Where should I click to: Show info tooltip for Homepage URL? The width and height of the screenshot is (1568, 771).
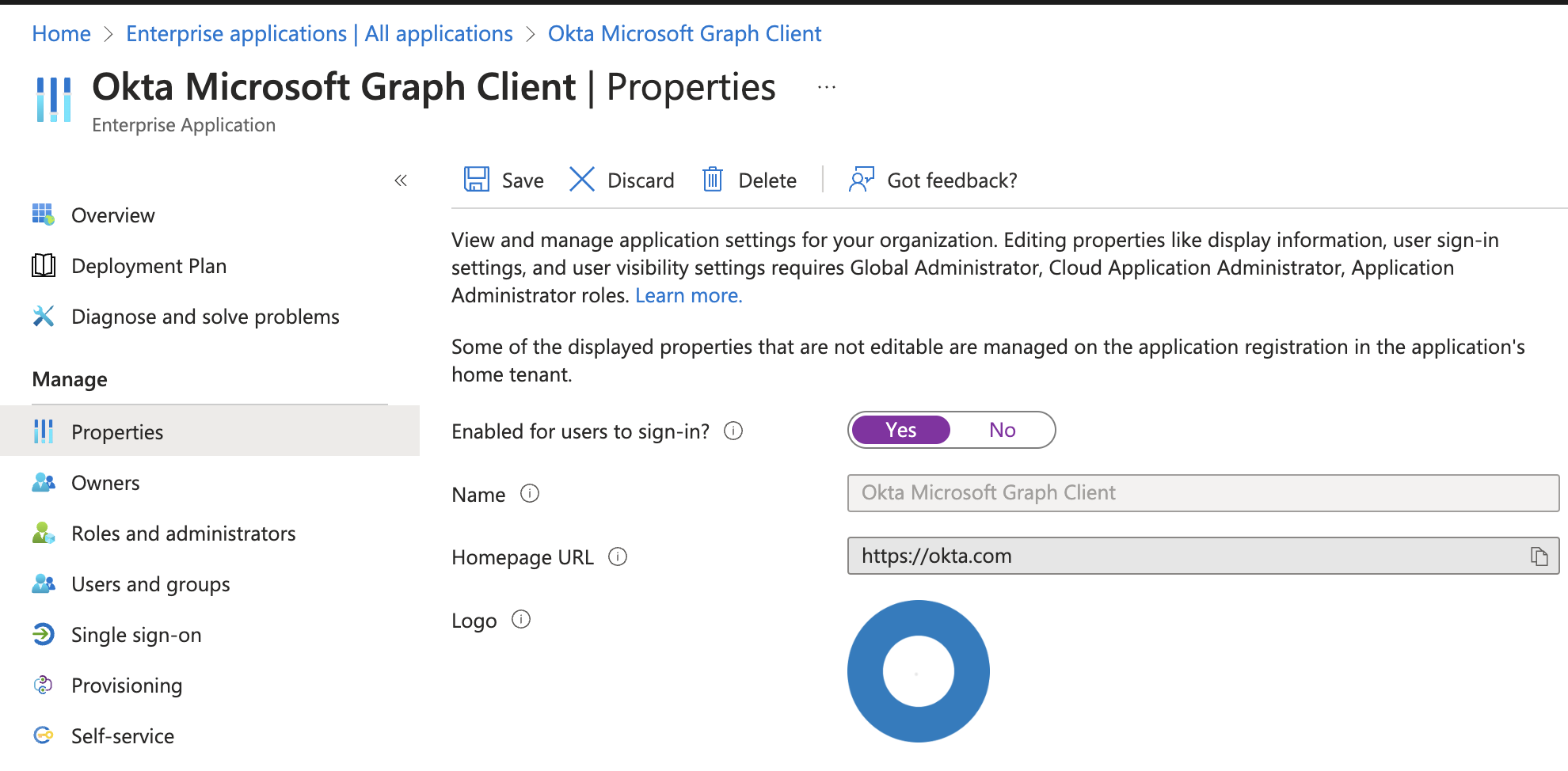[618, 557]
